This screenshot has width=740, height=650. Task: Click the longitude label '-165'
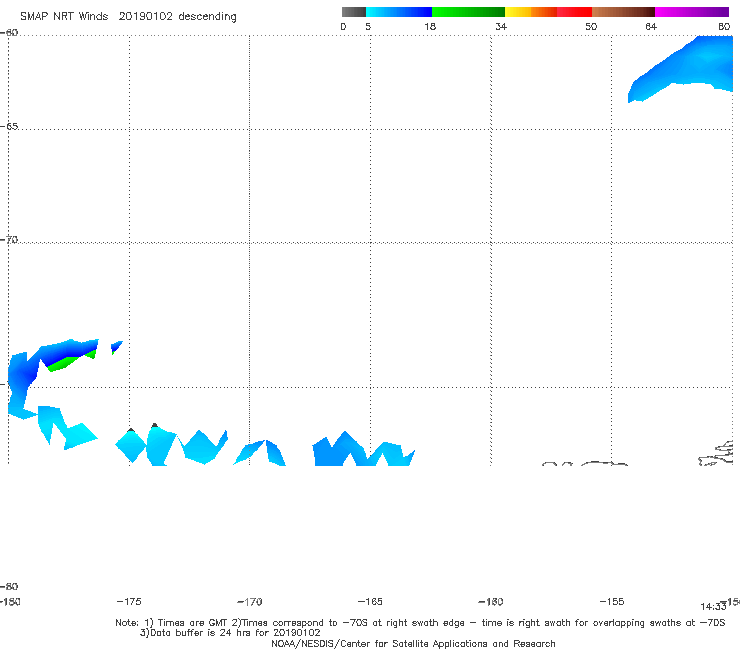(370, 601)
